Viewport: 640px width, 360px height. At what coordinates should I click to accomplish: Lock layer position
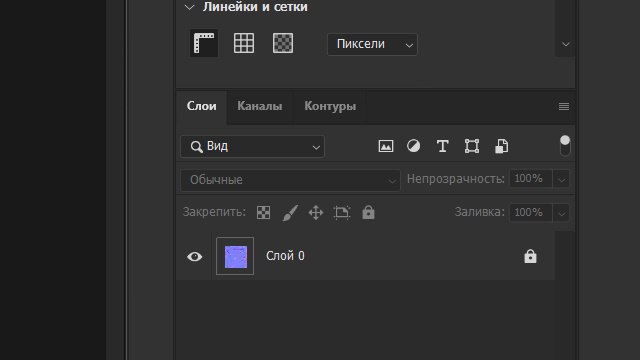pos(316,213)
